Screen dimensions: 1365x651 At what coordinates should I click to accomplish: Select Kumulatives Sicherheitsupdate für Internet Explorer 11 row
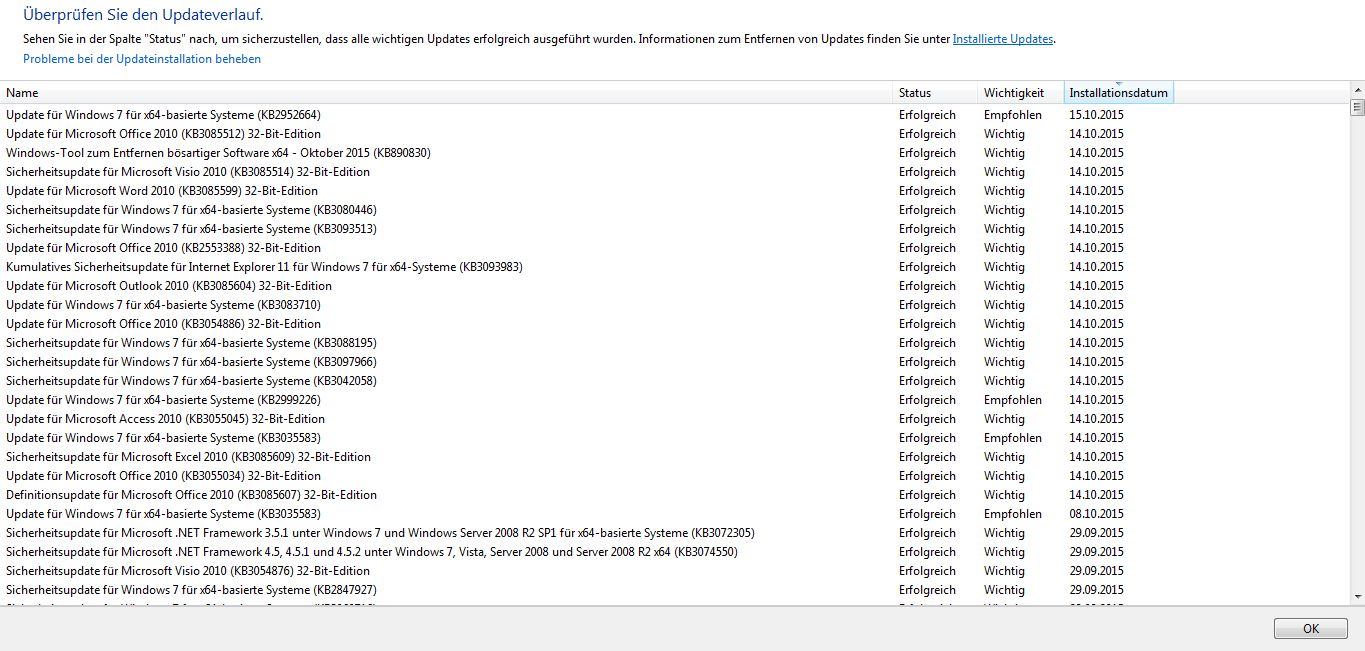point(675,267)
